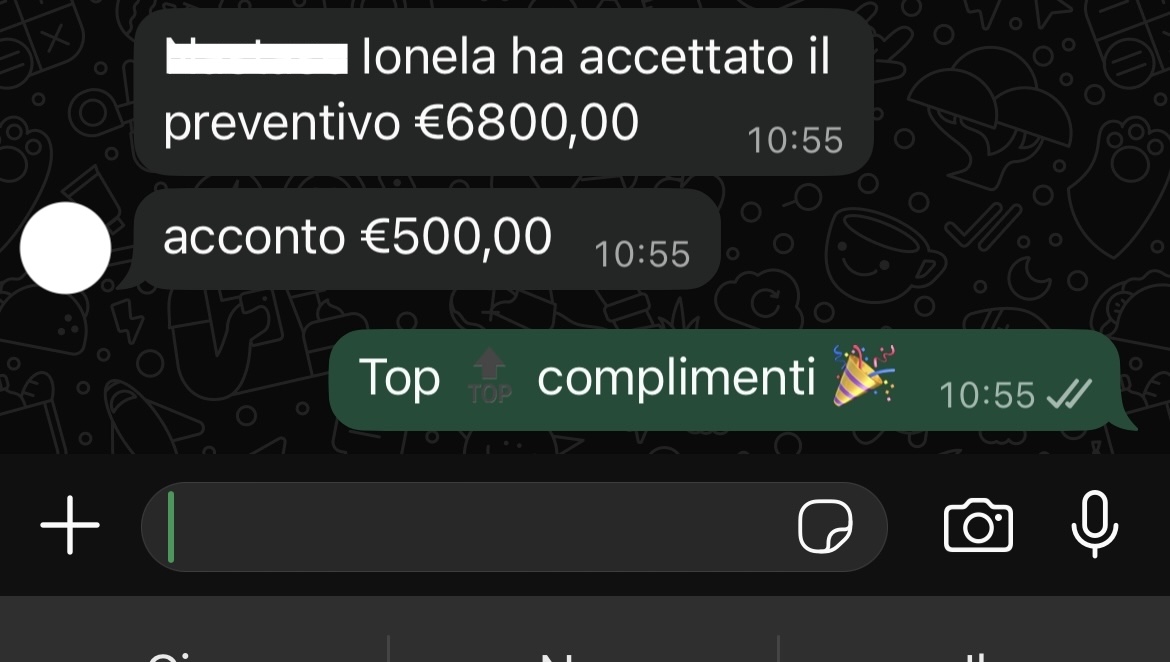The image size is (1170, 662).
Task: Tap the redacted sender name before Ionela
Action: tap(257, 58)
